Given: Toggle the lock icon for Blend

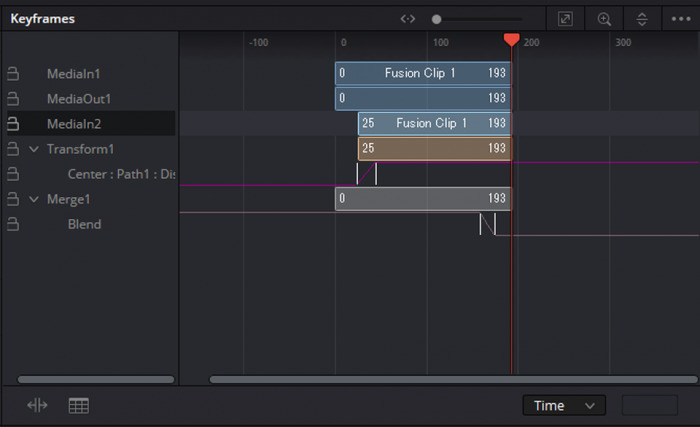Looking at the screenshot, I should (13, 224).
